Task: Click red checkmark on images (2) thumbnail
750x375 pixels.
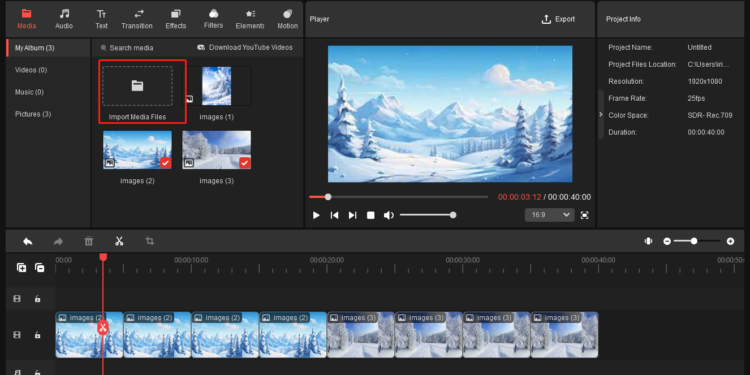Action: (x=165, y=163)
